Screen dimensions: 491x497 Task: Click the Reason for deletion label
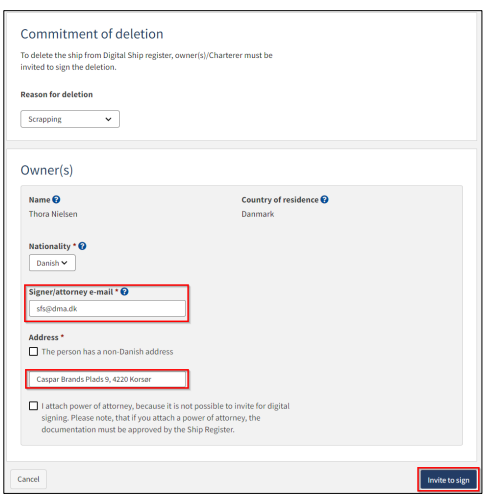(x=57, y=94)
